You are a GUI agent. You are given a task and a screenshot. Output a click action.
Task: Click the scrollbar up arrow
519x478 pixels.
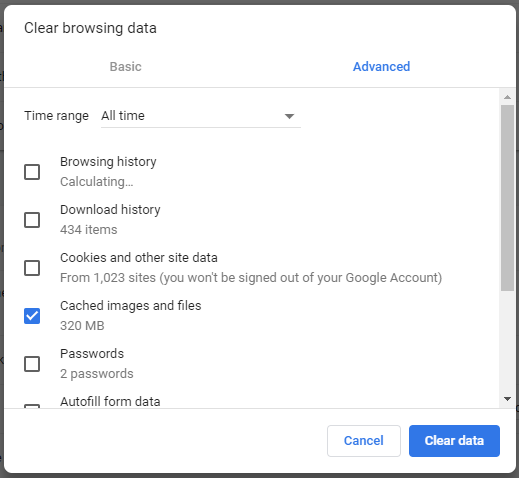point(507,97)
